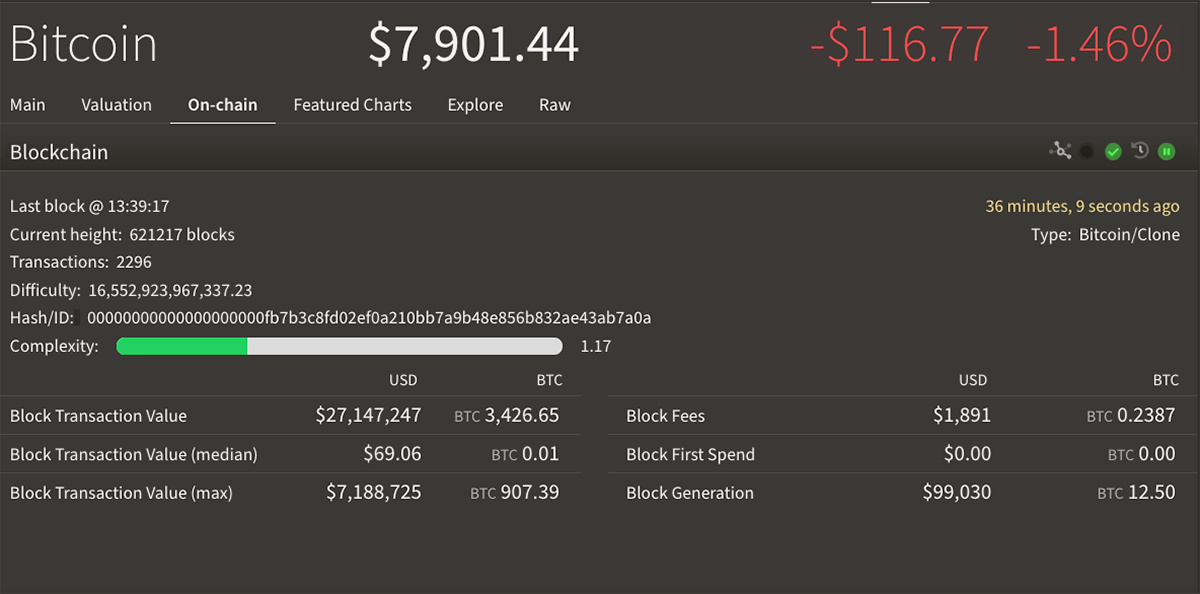This screenshot has height=594, width=1200.
Task: Pause live updates with the green pause toggle
Action: click(1166, 151)
